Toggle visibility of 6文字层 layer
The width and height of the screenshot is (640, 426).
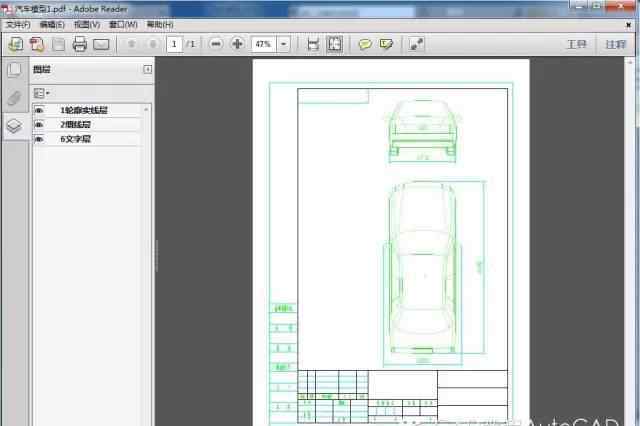pos(39,139)
